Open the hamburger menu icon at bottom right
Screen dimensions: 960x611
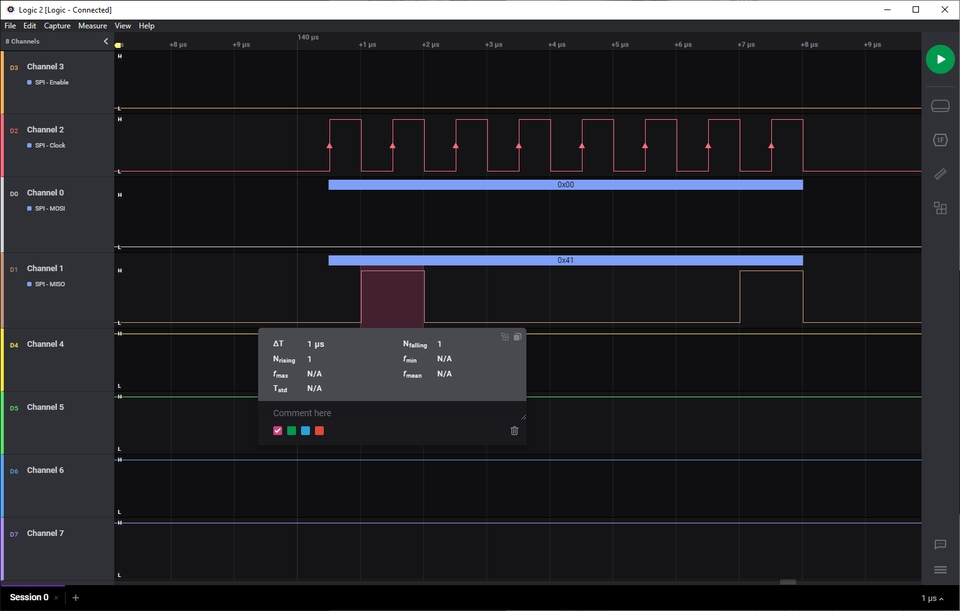[940, 570]
